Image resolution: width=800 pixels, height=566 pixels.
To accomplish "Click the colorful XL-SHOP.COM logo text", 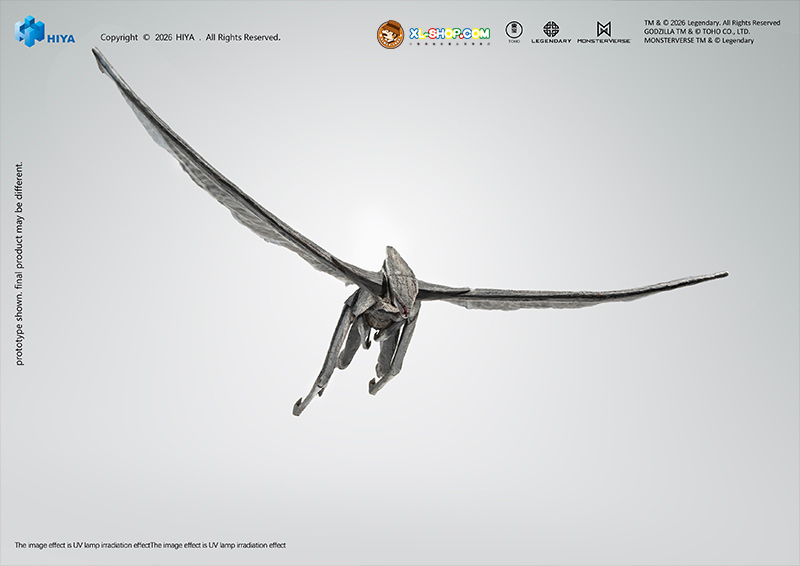I will point(449,35).
